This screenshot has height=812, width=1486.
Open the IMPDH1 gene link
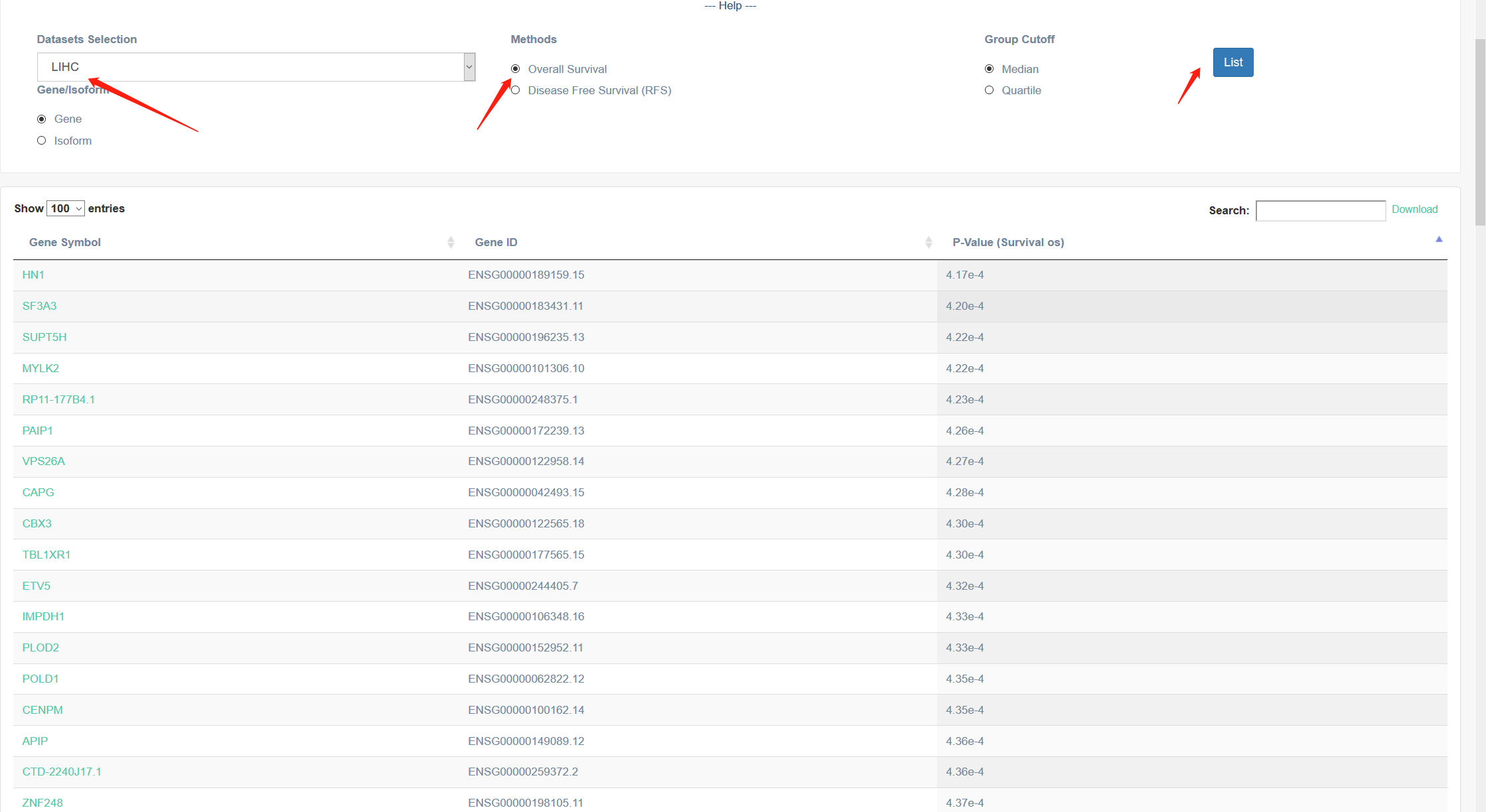coord(43,616)
